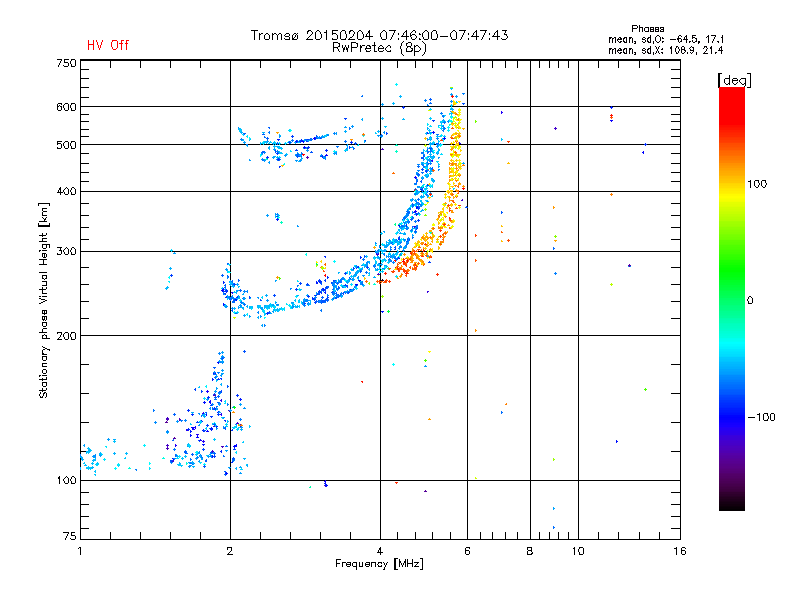Click the colorbar '-100' tick label

[x=762, y=417]
